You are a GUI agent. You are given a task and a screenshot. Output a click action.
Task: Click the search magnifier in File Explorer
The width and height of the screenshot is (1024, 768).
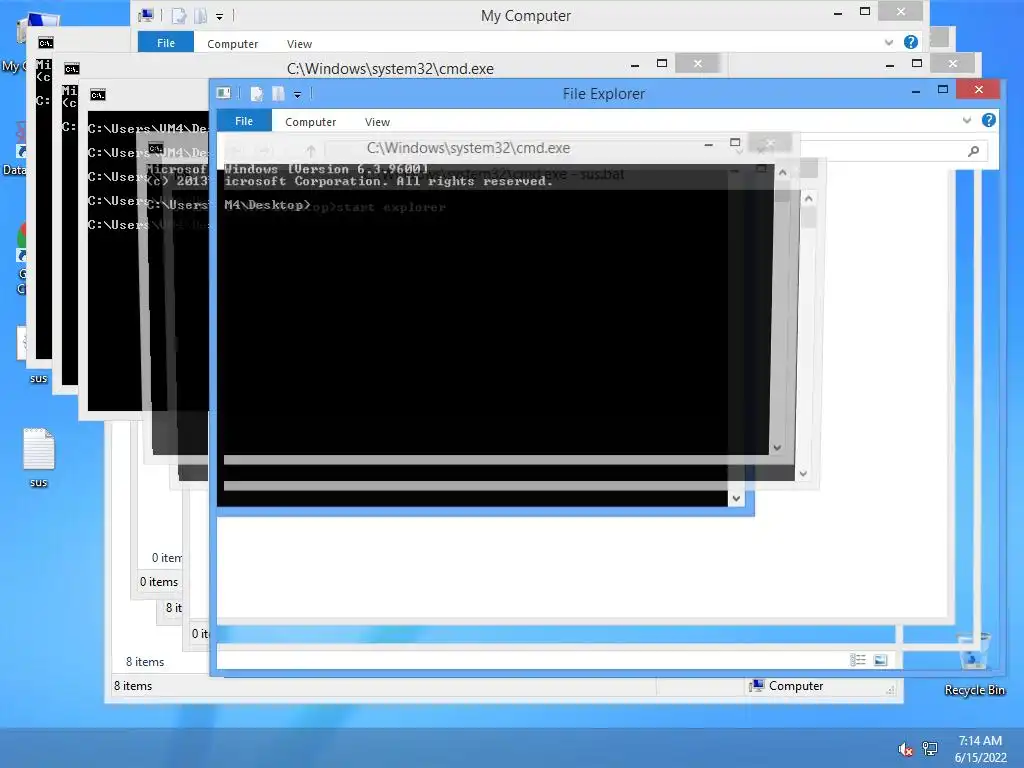tap(973, 151)
